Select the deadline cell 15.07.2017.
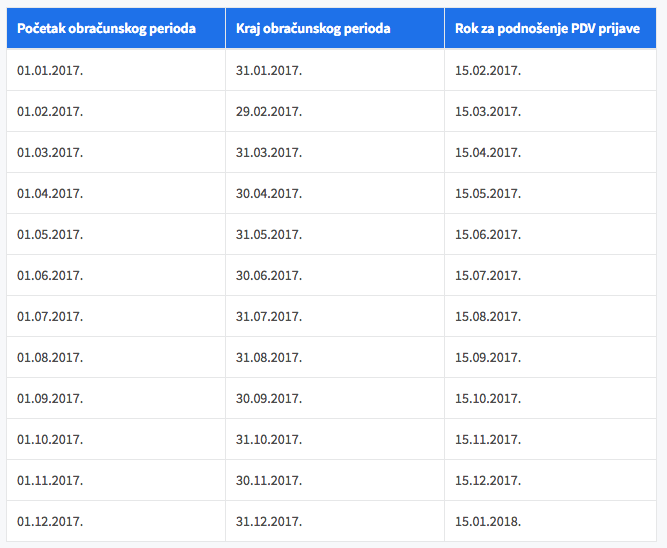Image resolution: width=667 pixels, height=548 pixels. pos(550,275)
